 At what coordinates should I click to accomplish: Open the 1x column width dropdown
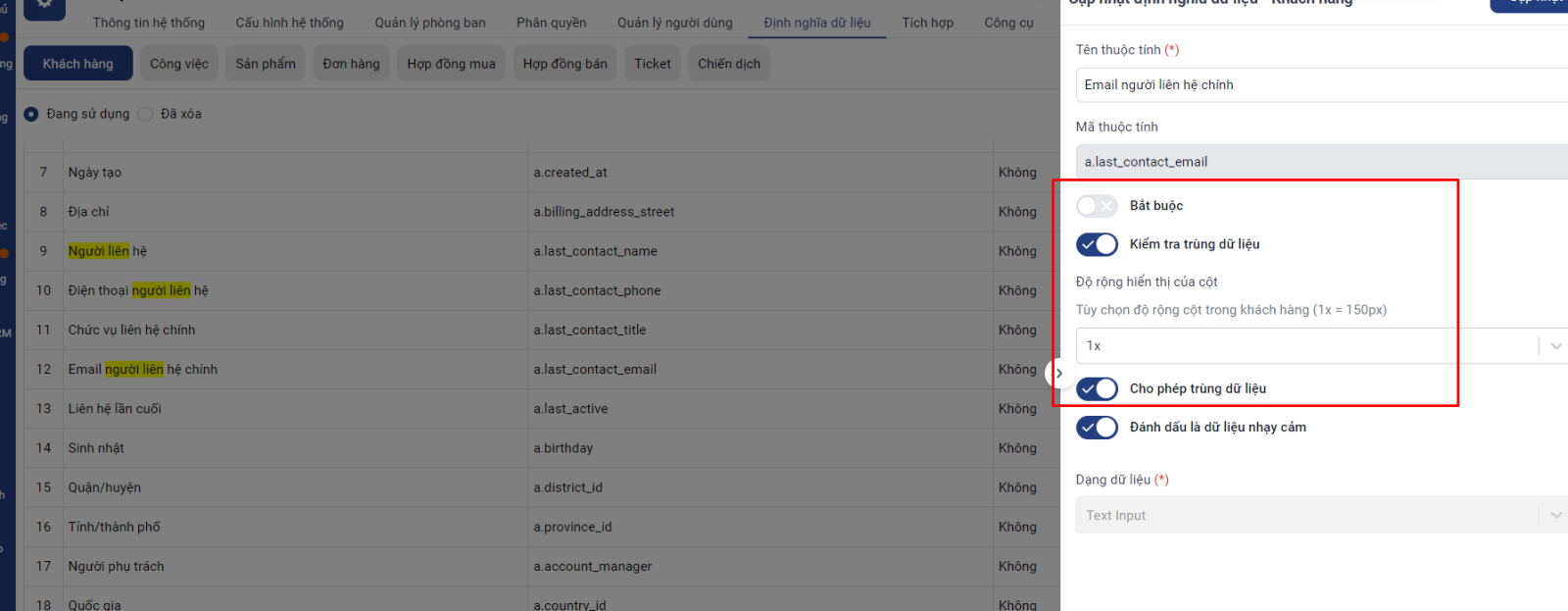(1313, 346)
